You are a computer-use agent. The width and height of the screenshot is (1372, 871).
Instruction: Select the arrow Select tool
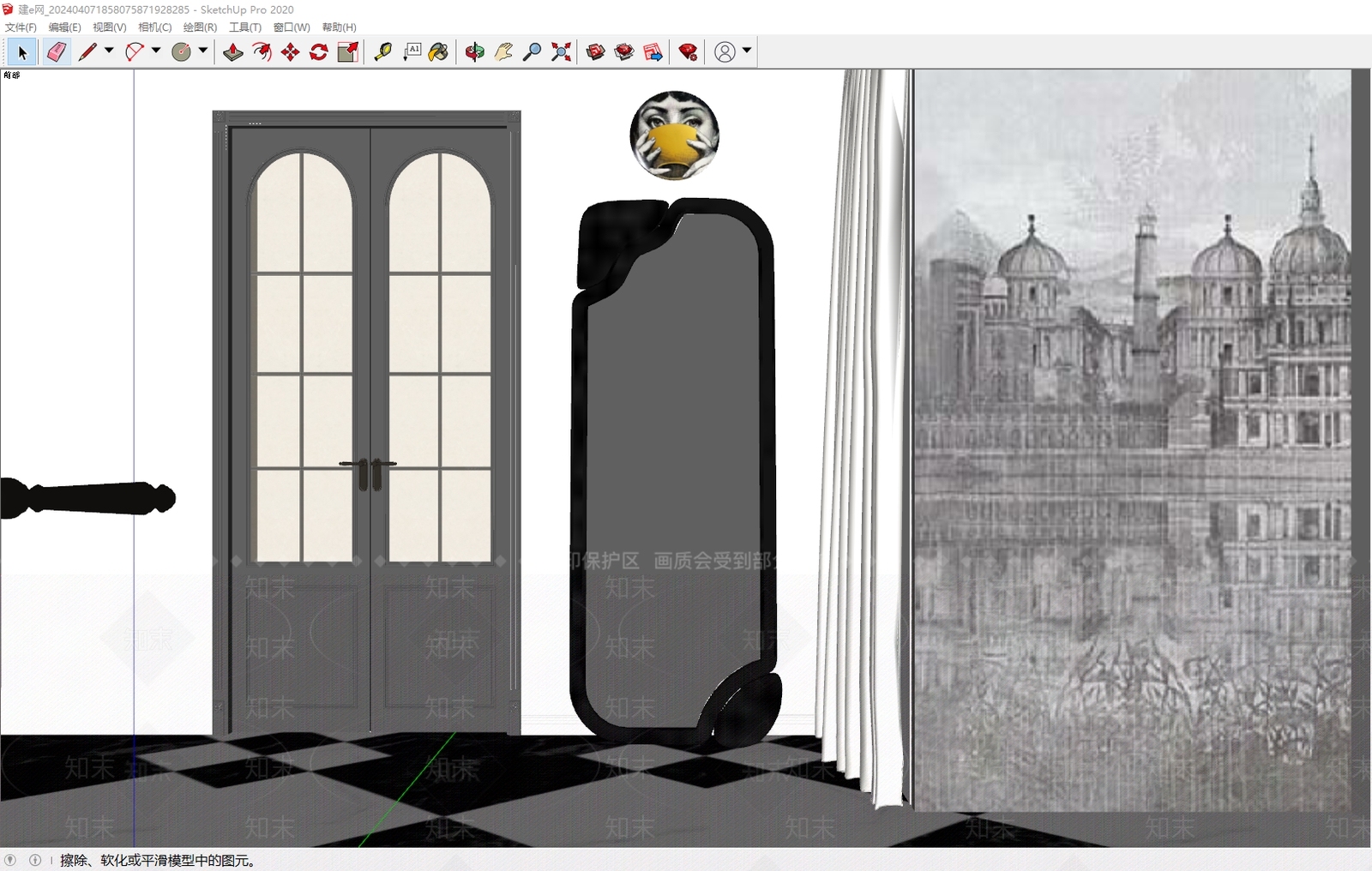pos(22,52)
